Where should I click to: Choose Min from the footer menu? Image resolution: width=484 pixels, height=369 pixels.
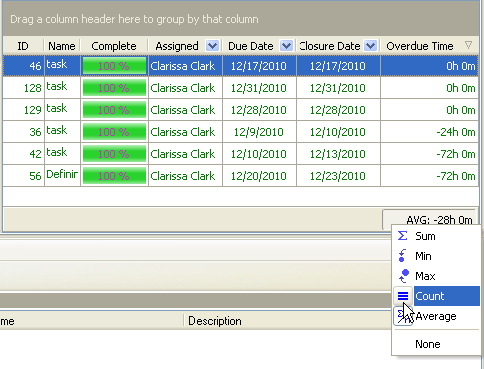436,256
